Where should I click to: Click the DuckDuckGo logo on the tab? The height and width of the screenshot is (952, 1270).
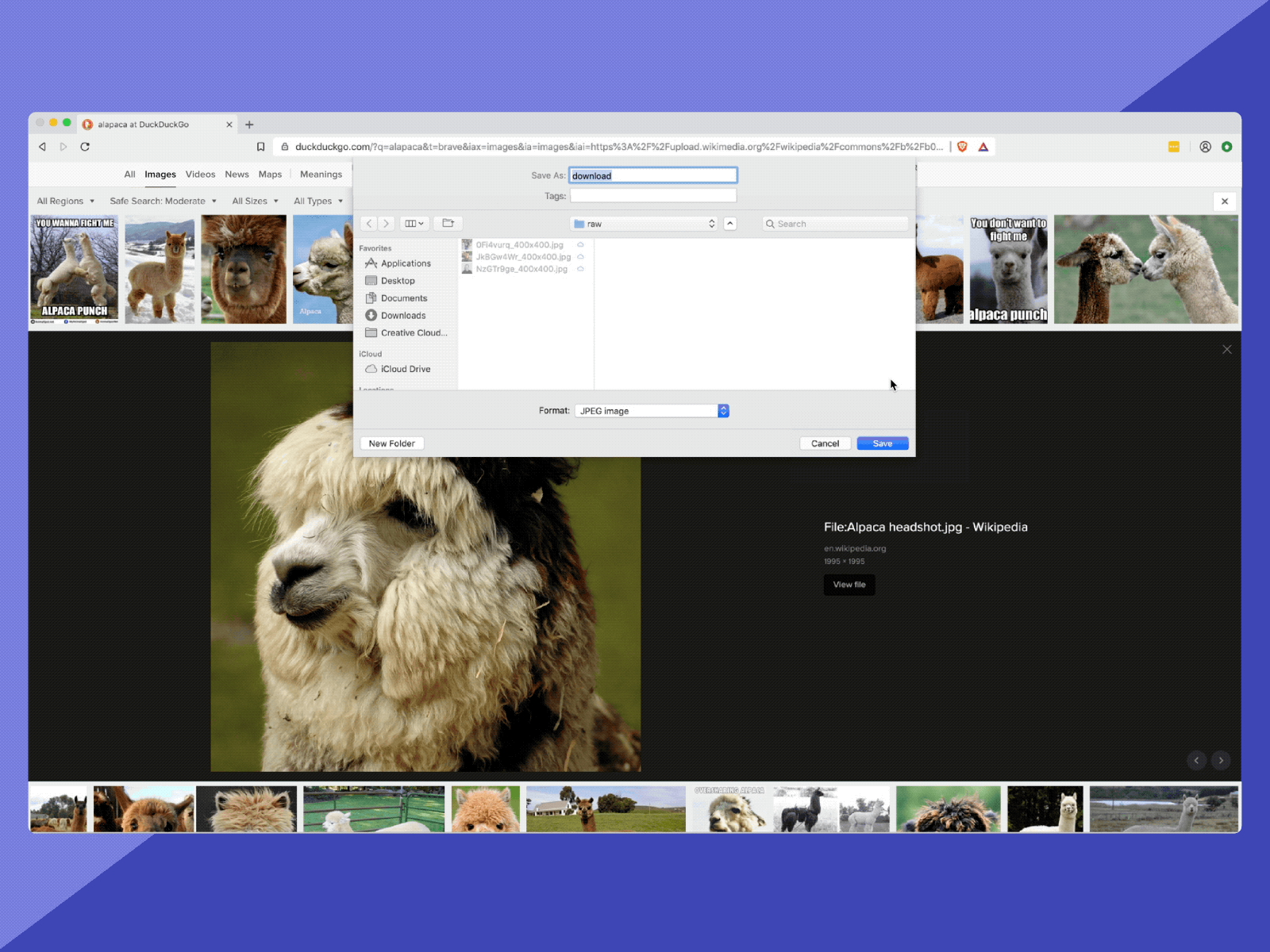coord(87,125)
